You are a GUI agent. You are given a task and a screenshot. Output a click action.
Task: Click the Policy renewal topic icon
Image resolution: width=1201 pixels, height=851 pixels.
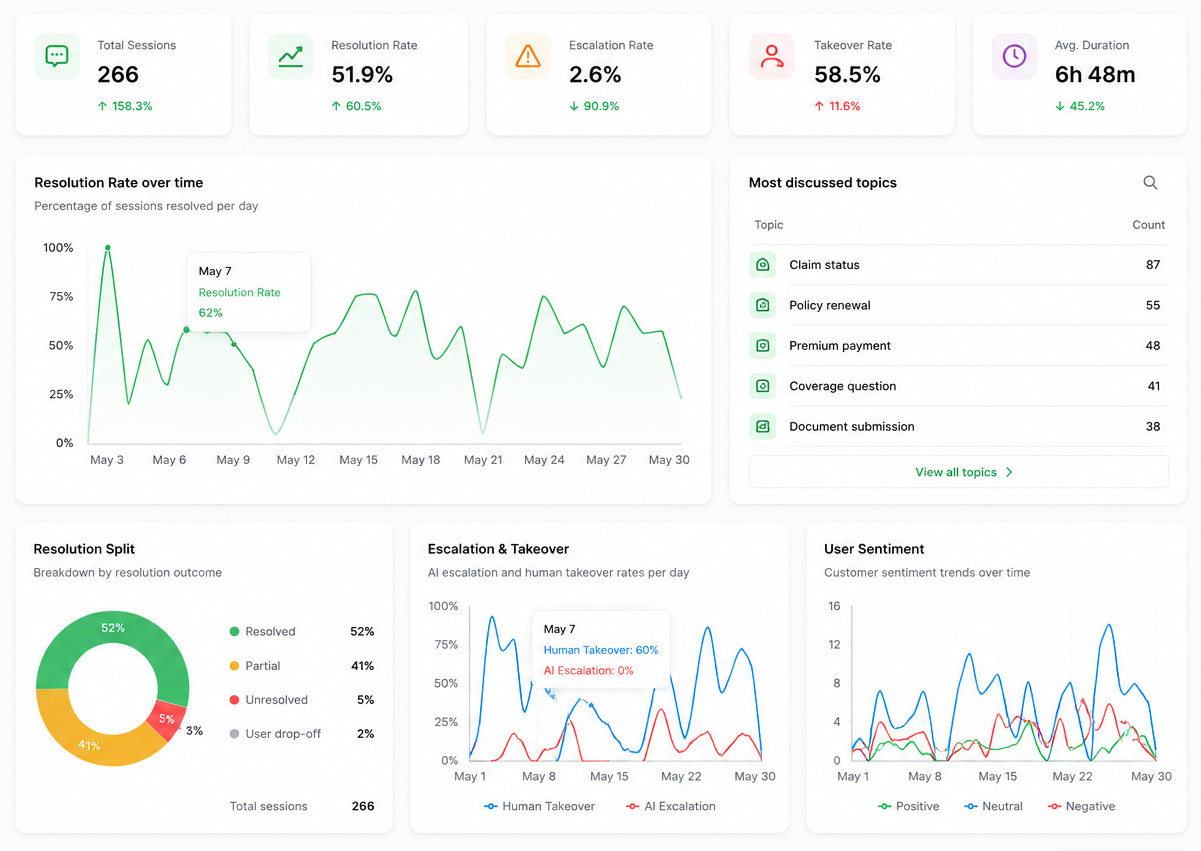click(x=763, y=305)
